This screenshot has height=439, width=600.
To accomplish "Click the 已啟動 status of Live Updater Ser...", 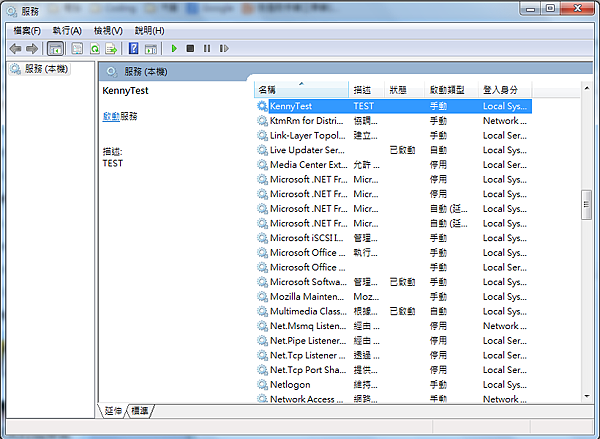I will (x=402, y=150).
